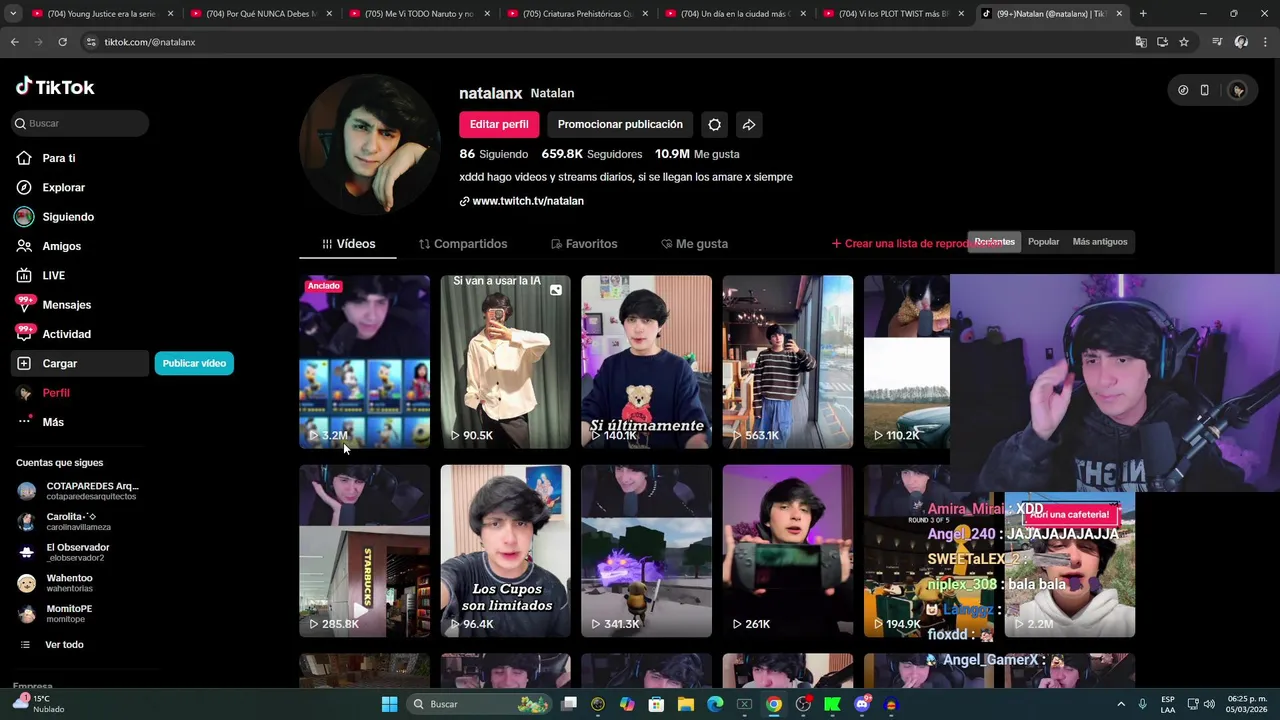The height and width of the screenshot is (720, 1280).
Task: Open the TikTok logo home link
Action: 55,87
